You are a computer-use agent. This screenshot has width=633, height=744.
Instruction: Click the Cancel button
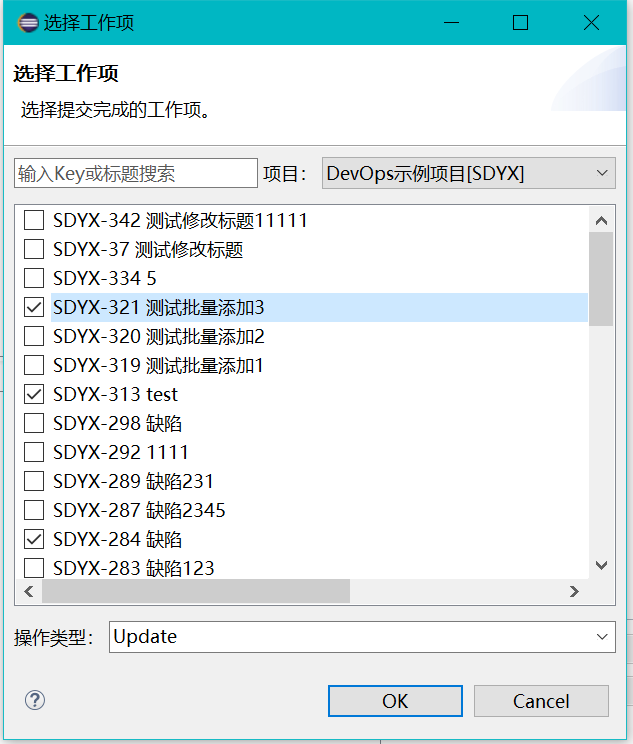click(x=541, y=701)
